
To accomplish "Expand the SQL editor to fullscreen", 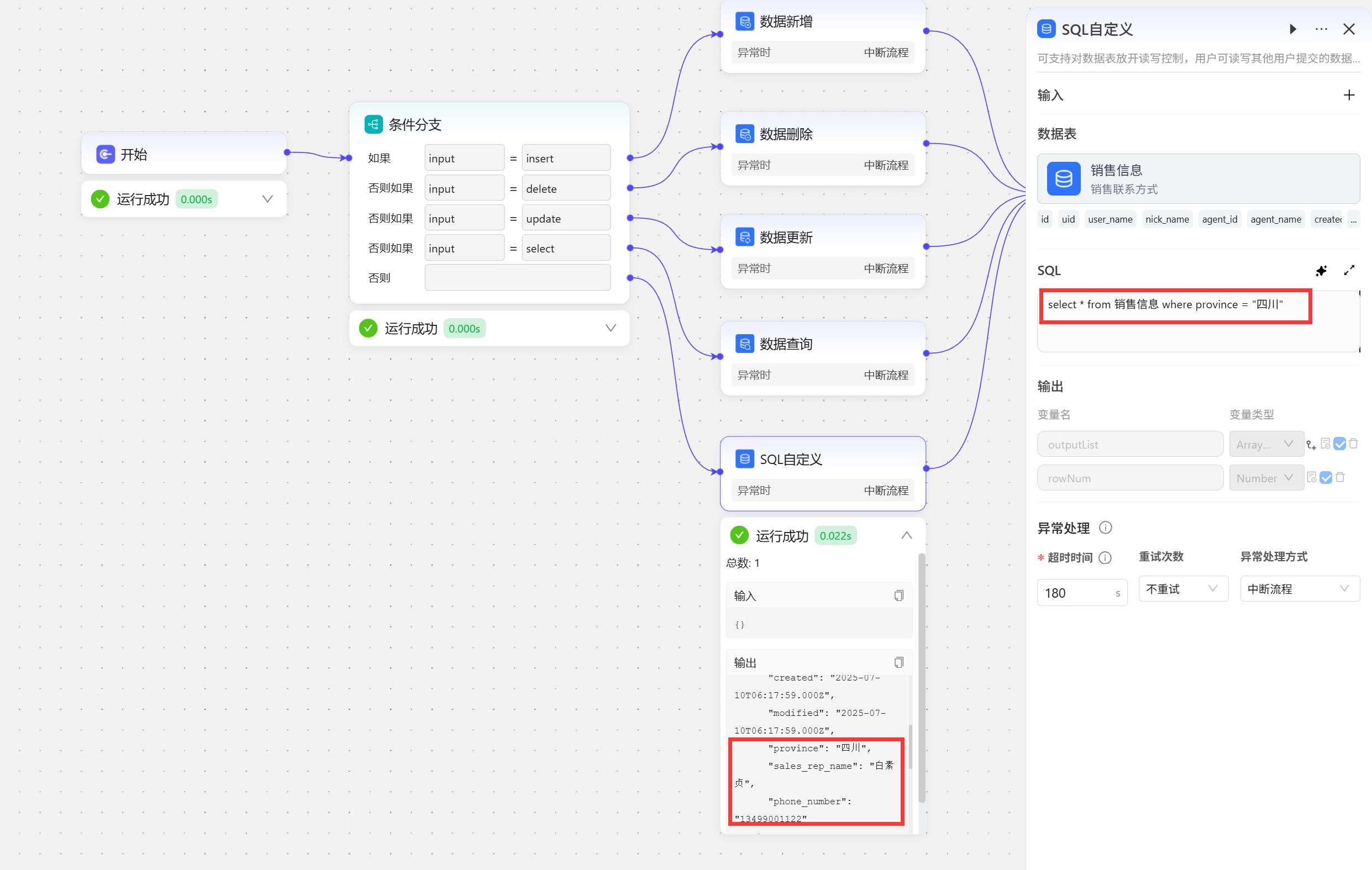I will point(1349,271).
